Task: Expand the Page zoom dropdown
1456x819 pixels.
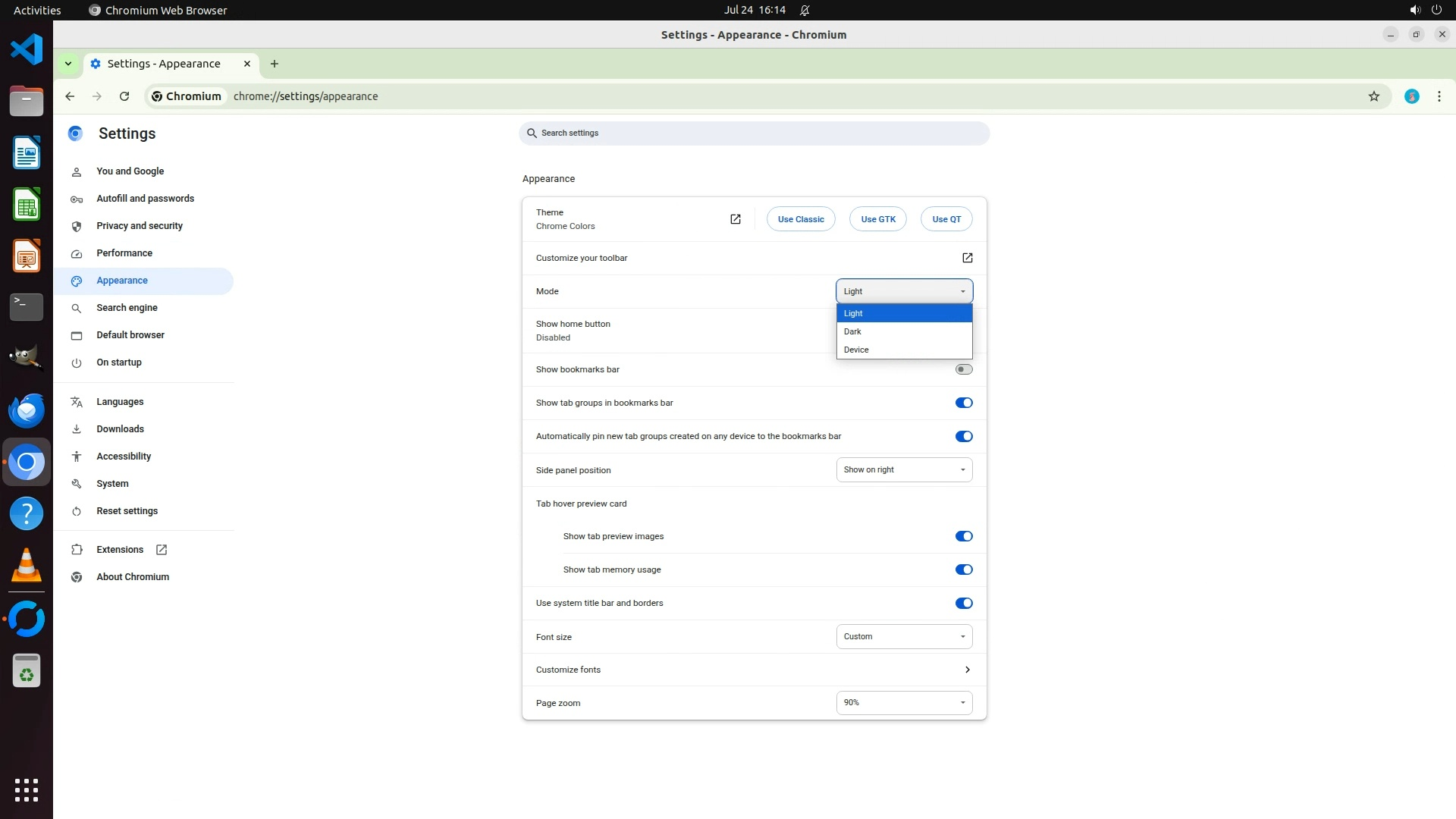Action: pos(903,702)
